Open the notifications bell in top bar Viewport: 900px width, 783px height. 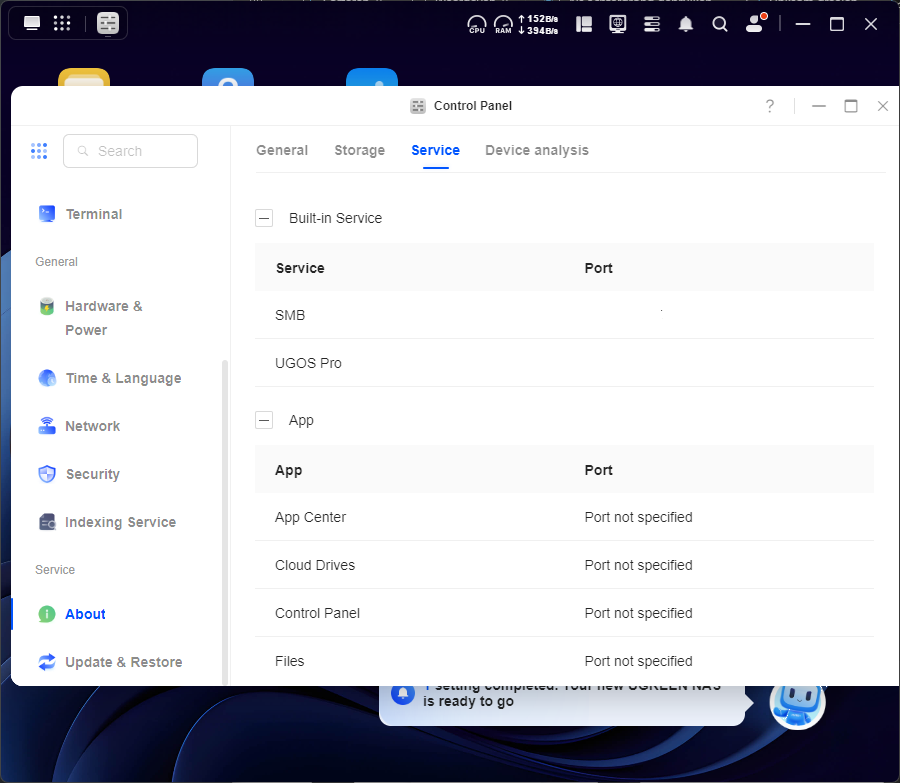(685, 24)
